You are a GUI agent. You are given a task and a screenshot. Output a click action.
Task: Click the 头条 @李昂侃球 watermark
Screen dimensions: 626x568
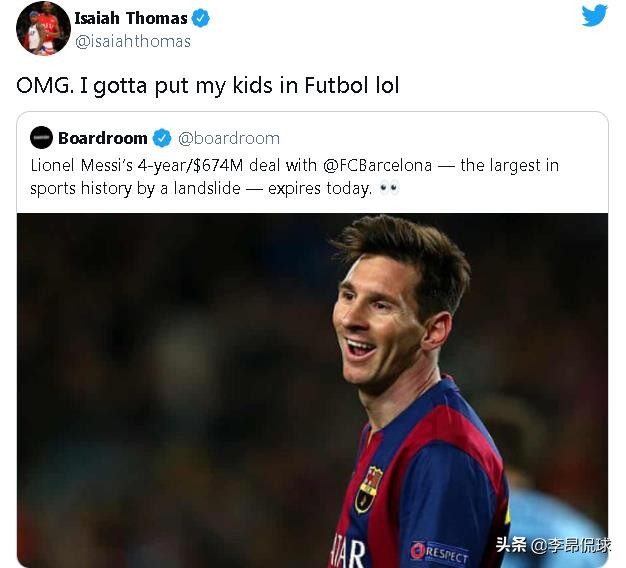click(553, 545)
